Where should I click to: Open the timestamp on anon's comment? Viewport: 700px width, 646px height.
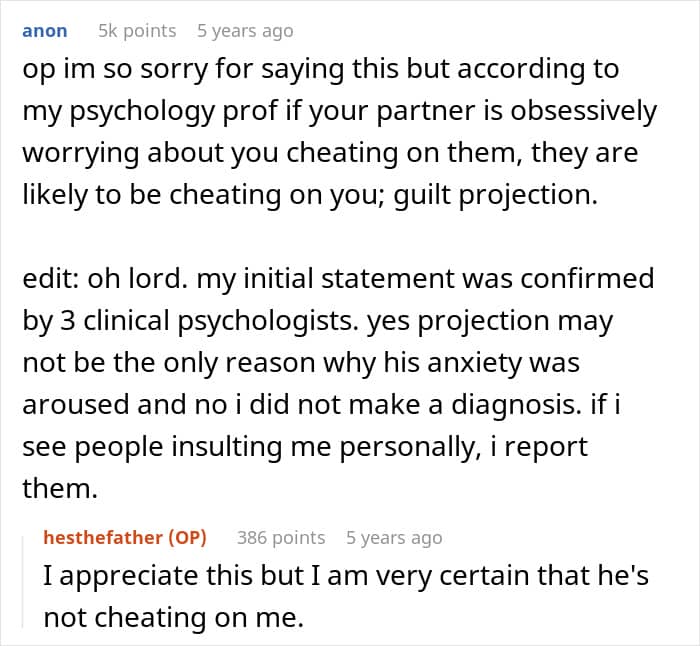(245, 31)
